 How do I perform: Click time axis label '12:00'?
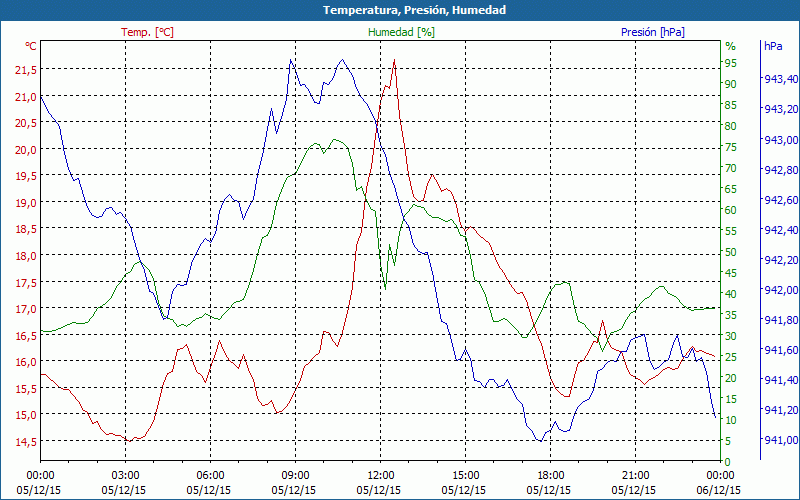pos(380,476)
